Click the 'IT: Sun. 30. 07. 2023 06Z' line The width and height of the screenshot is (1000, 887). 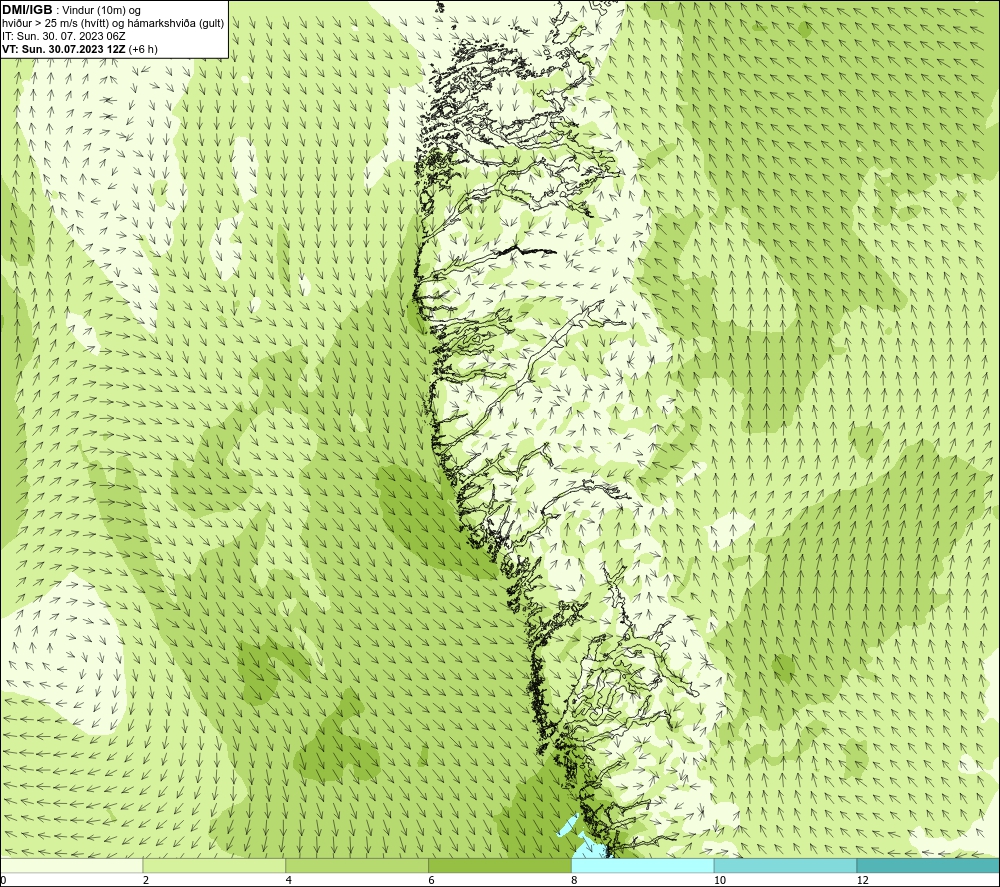(x=64, y=36)
